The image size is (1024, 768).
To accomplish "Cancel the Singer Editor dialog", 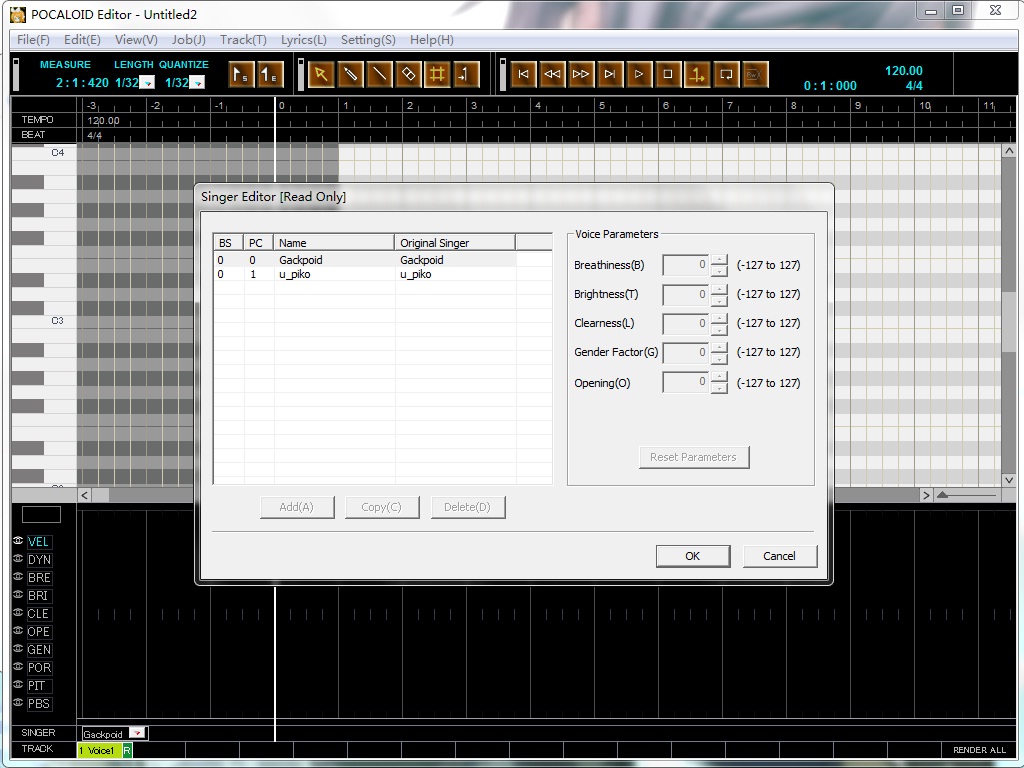I will pos(780,556).
